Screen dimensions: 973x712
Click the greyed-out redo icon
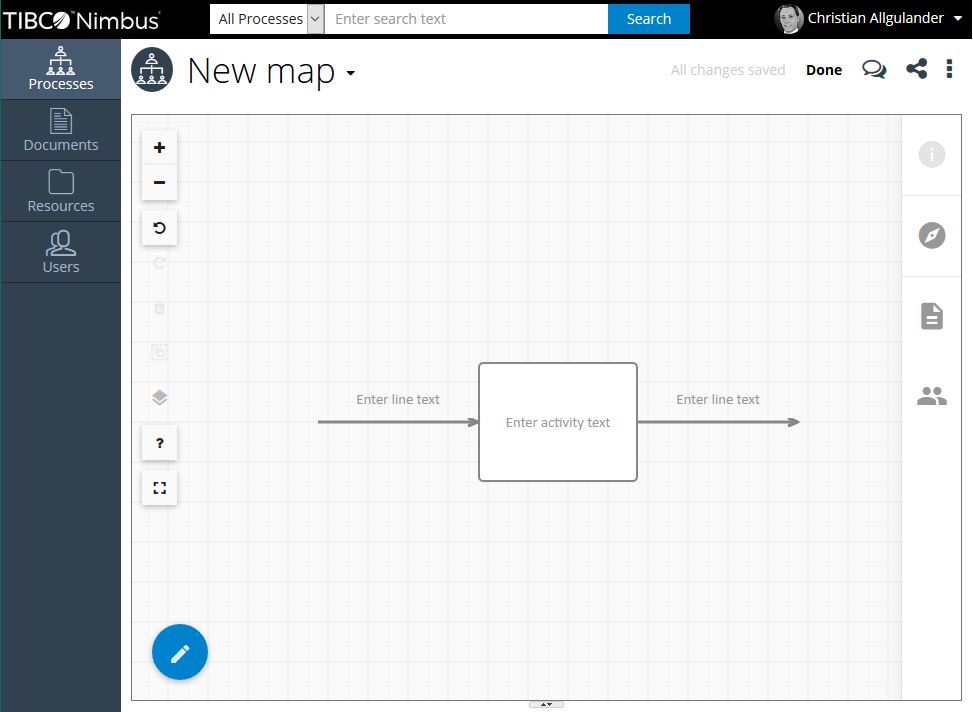point(159,263)
